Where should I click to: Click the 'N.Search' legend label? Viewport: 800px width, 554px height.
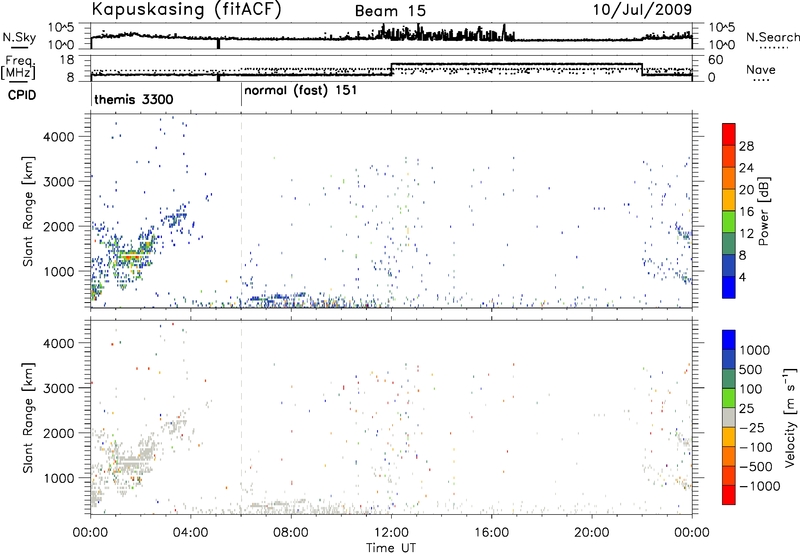772,37
